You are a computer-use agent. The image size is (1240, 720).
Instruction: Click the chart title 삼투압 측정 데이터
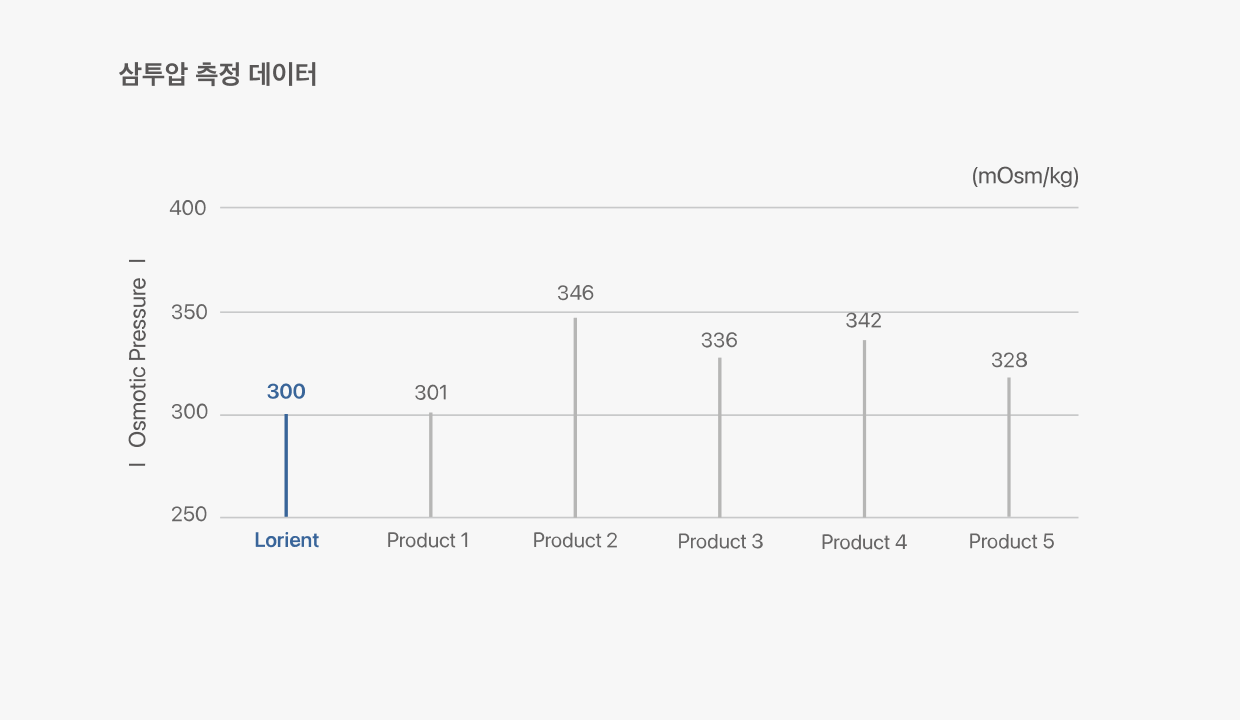(217, 75)
